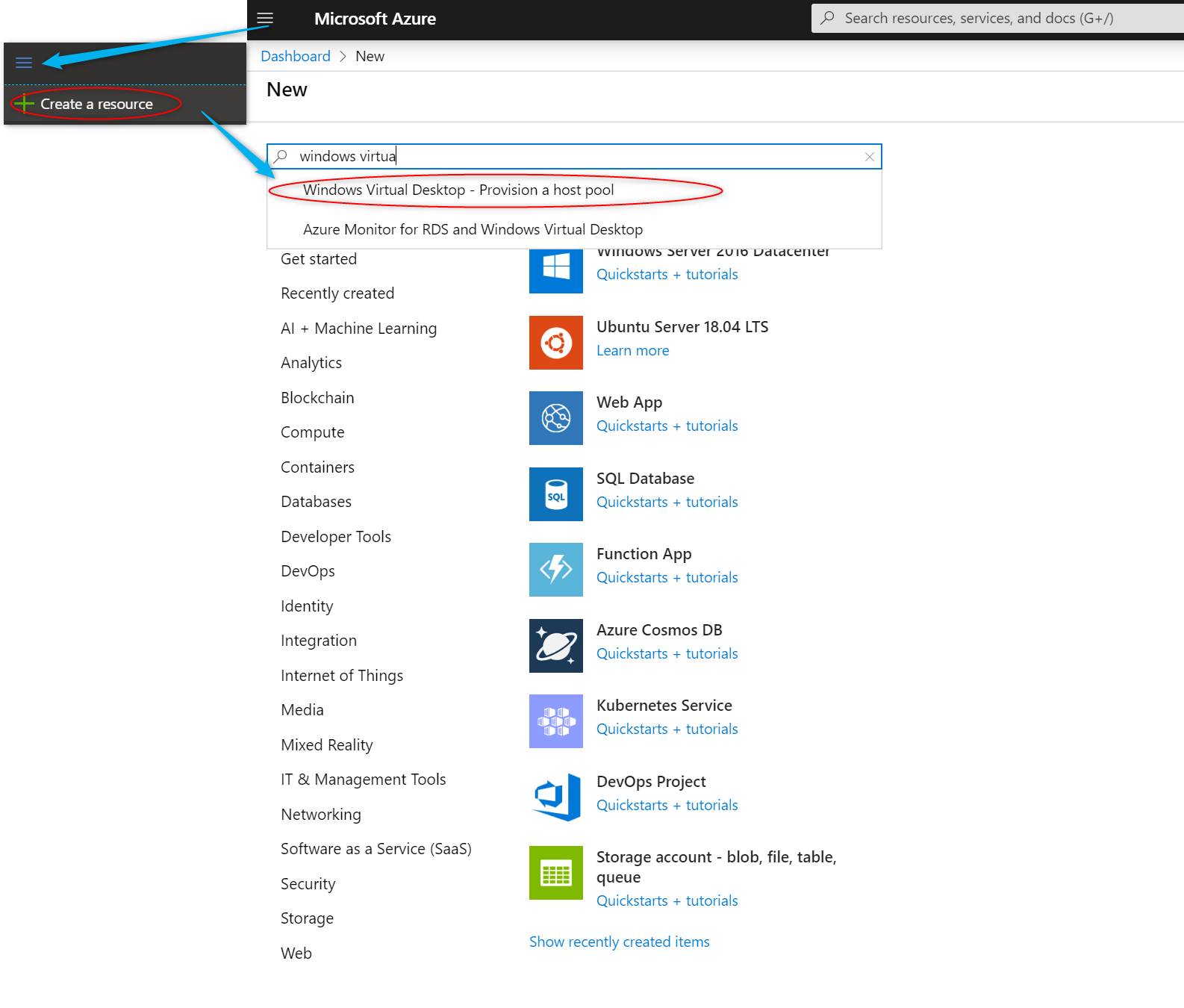
Task: Select the Networking category
Action: pos(321,815)
